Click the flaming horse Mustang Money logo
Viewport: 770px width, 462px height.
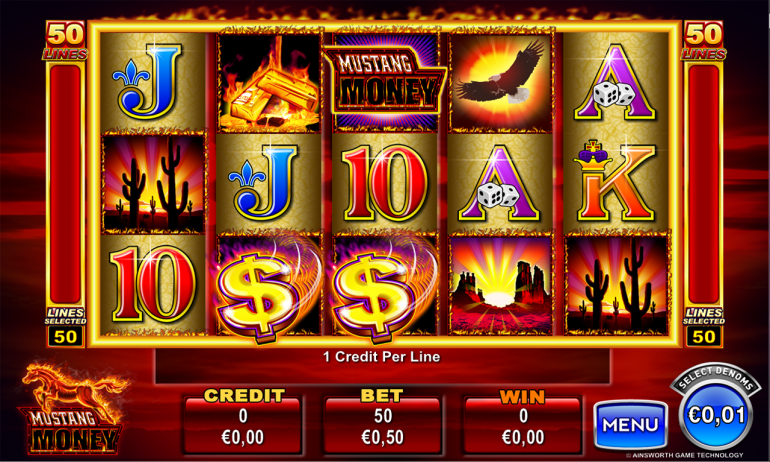point(74,407)
